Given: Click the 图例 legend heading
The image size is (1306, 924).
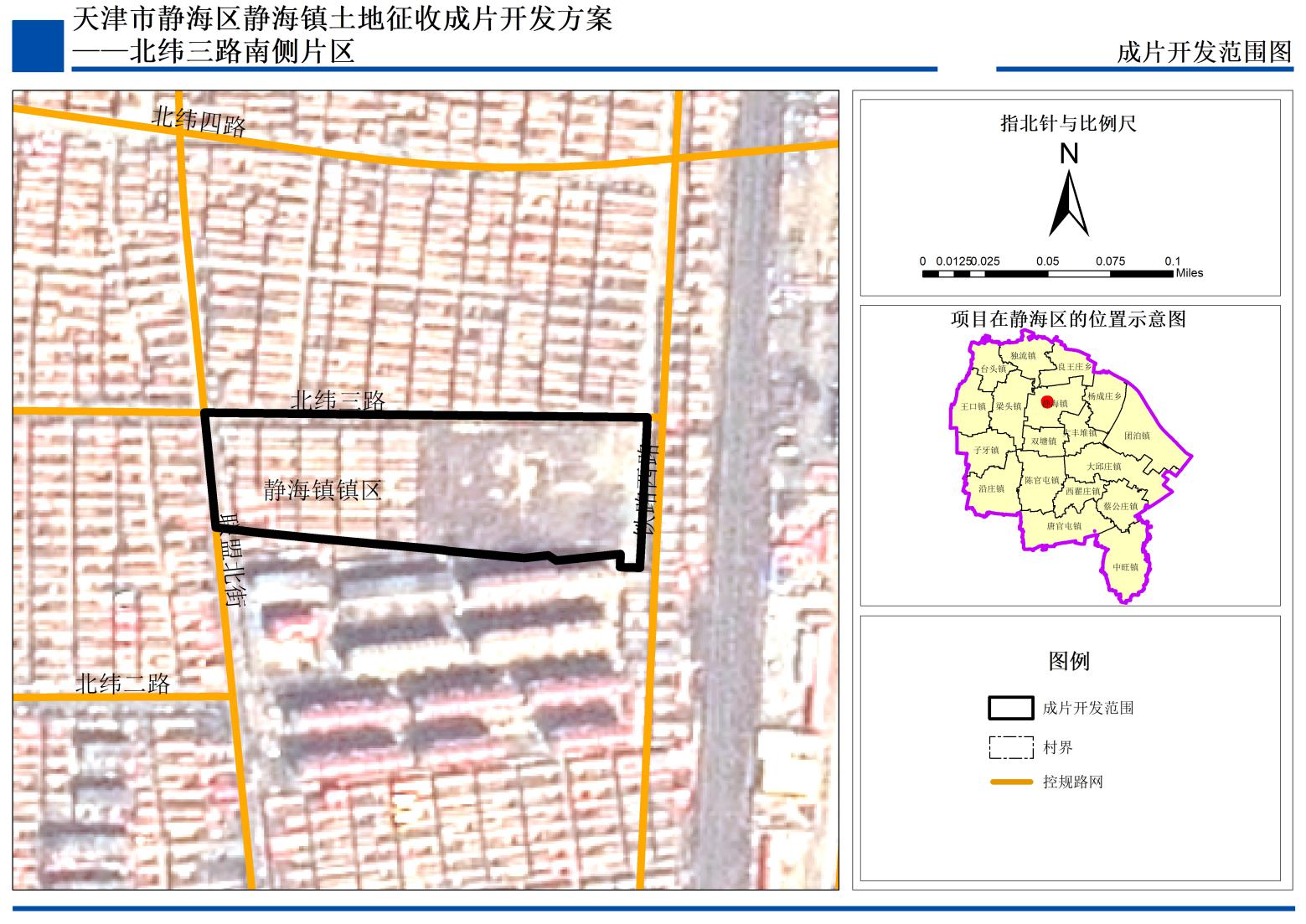Looking at the screenshot, I should point(1069,661).
